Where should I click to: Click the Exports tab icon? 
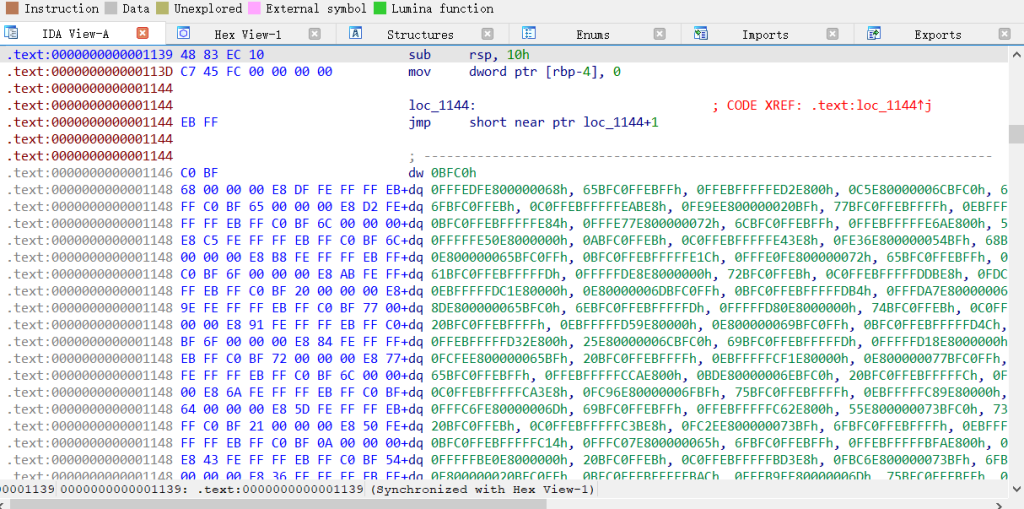point(873,34)
